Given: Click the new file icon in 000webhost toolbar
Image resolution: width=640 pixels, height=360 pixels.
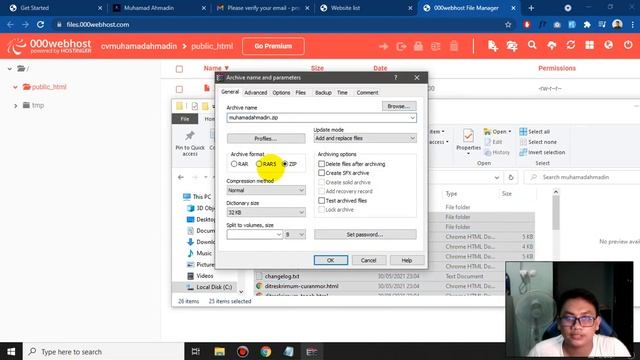Looking at the screenshot, I should pyautogui.click(x=493, y=46).
